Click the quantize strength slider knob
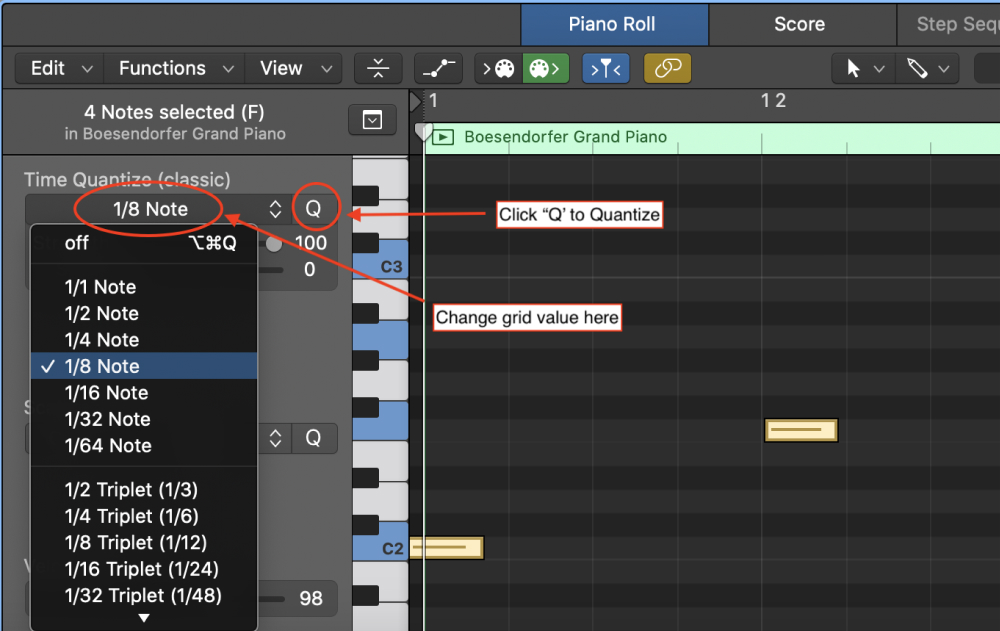This screenshot has width=1000, height=631. (x=273, y=243)
